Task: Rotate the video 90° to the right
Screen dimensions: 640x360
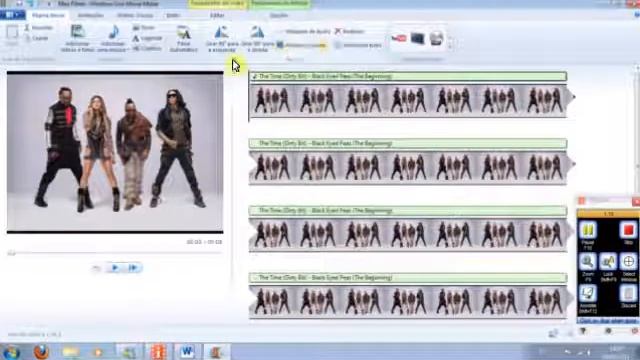Action: pyautogui.click(x=258, y=39)
